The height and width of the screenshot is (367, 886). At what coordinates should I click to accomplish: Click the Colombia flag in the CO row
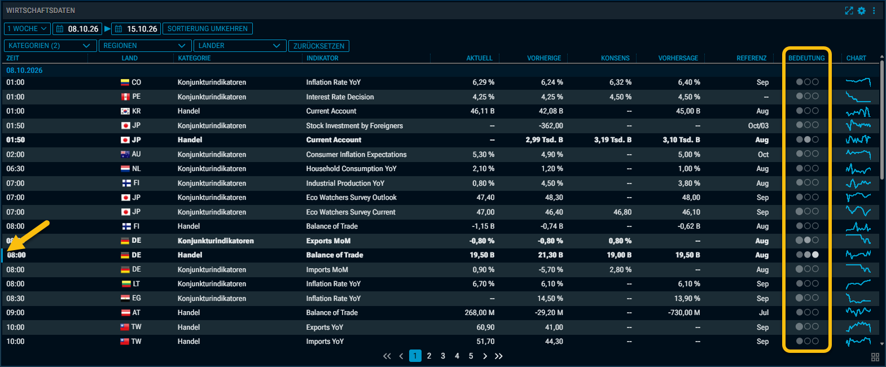point(125,83)
